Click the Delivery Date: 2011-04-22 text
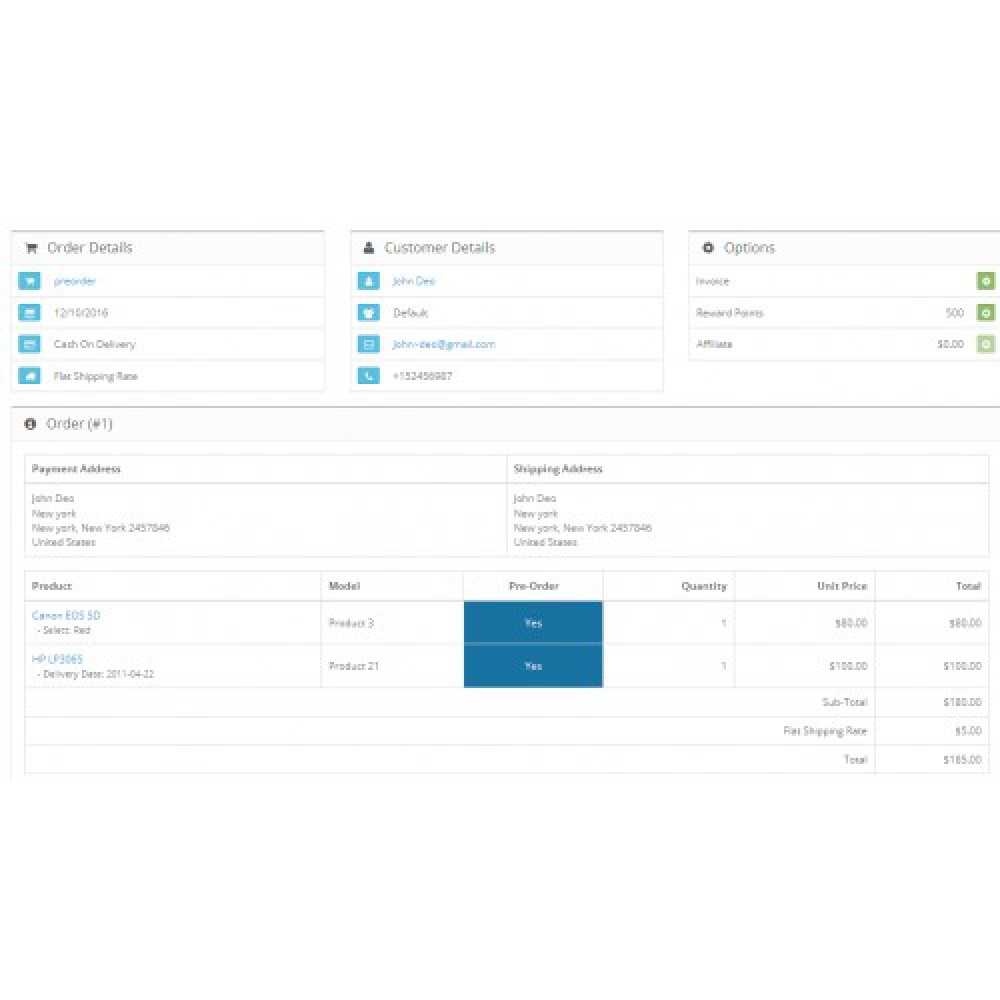This screenshot has width=1000, height=1000. click(x=96, y=674)
